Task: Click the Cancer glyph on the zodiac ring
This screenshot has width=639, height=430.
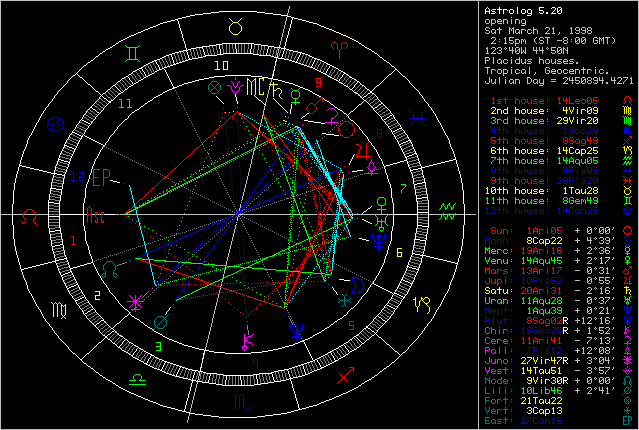Action: click(x=55, y=124)
